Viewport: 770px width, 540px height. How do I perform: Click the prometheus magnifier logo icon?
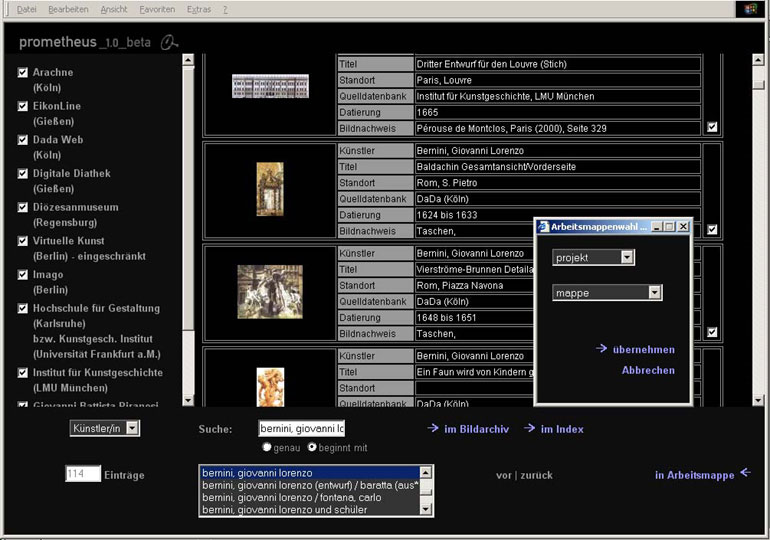click(x=170, y=42)
